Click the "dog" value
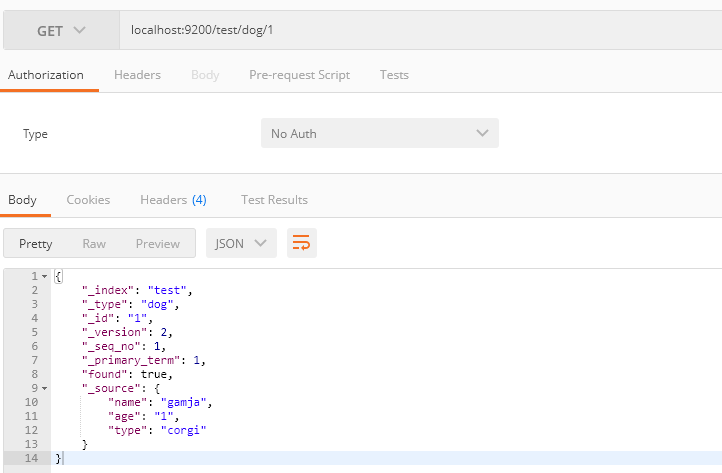Viewport: 722px width, 473px height. (157, 304)
